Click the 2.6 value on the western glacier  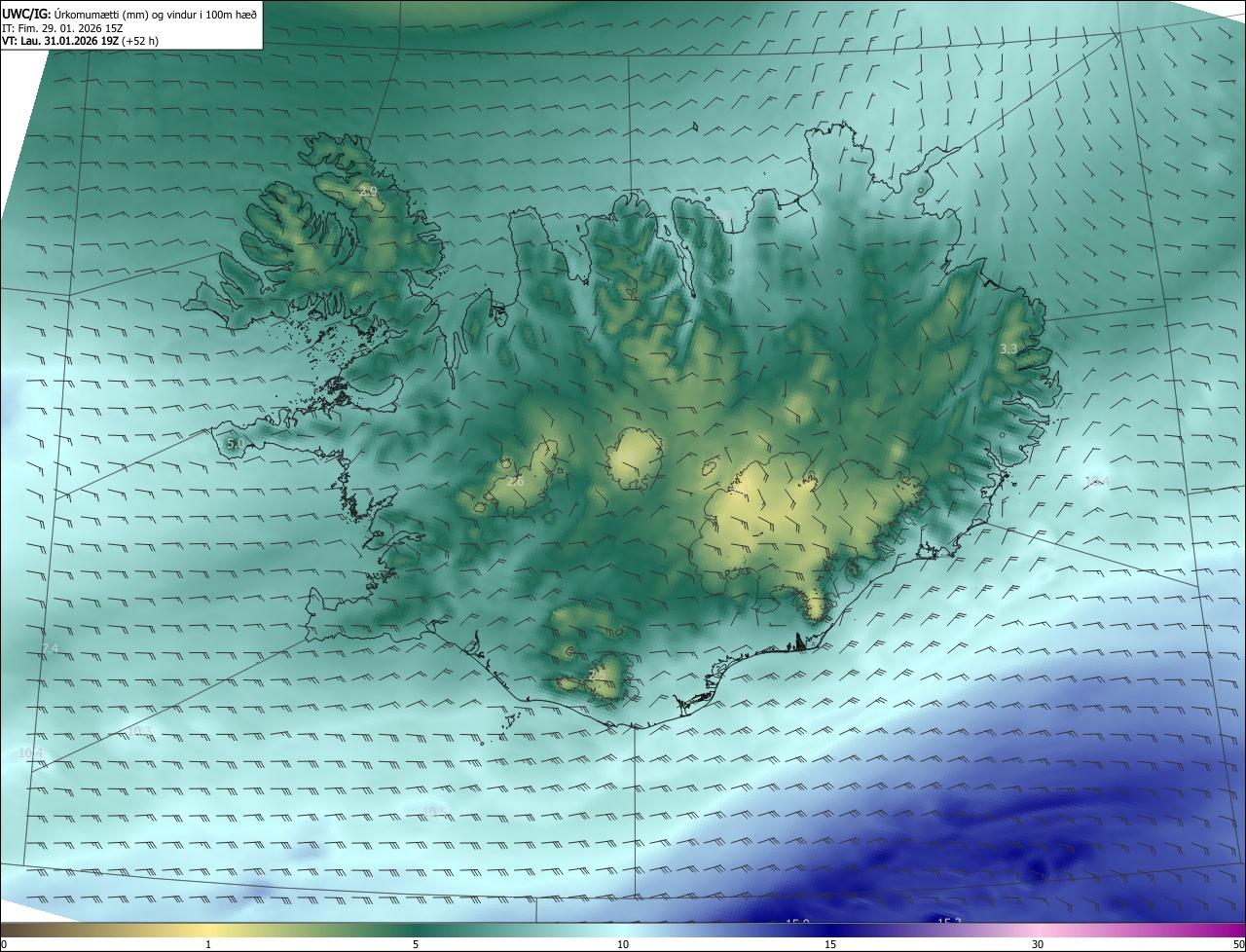point(516,482)
